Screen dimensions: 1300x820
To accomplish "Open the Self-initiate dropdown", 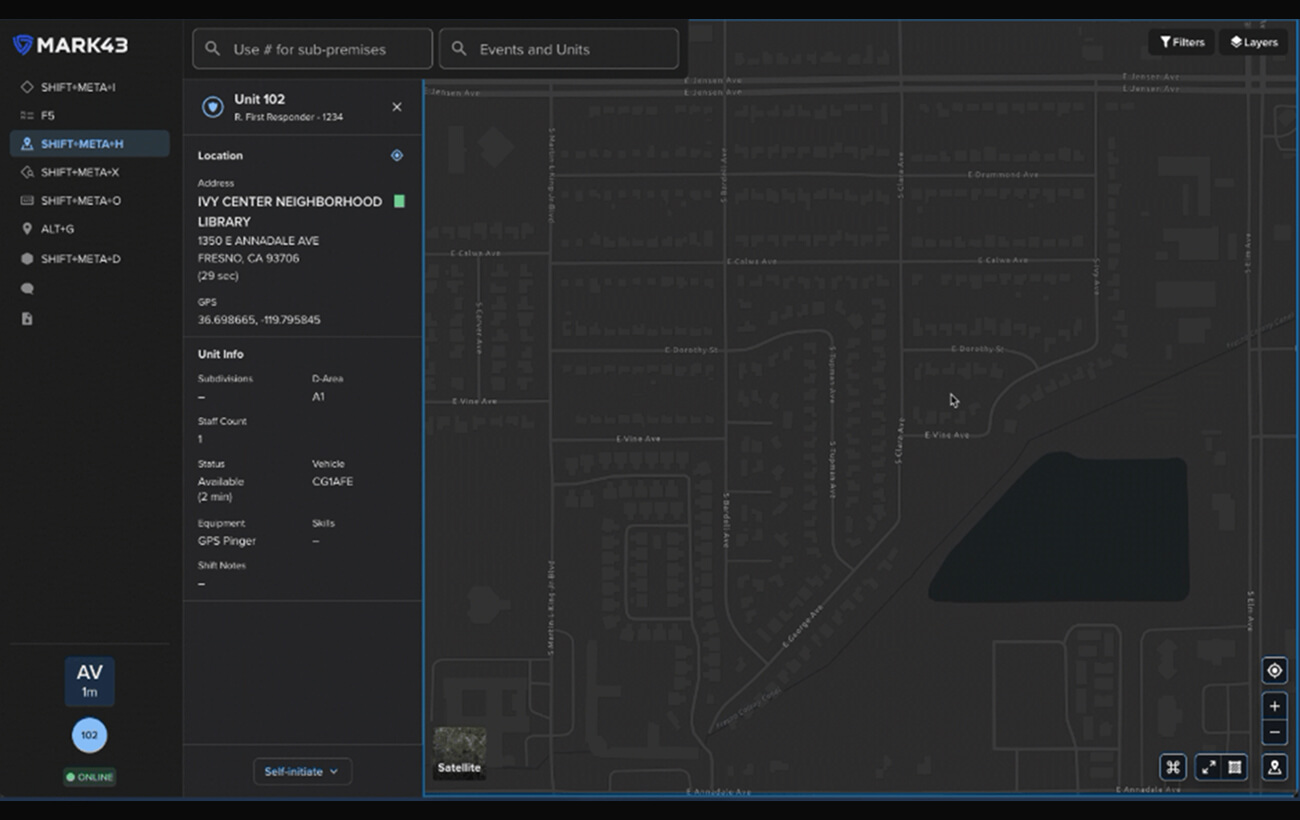I will tap(301, 772).
